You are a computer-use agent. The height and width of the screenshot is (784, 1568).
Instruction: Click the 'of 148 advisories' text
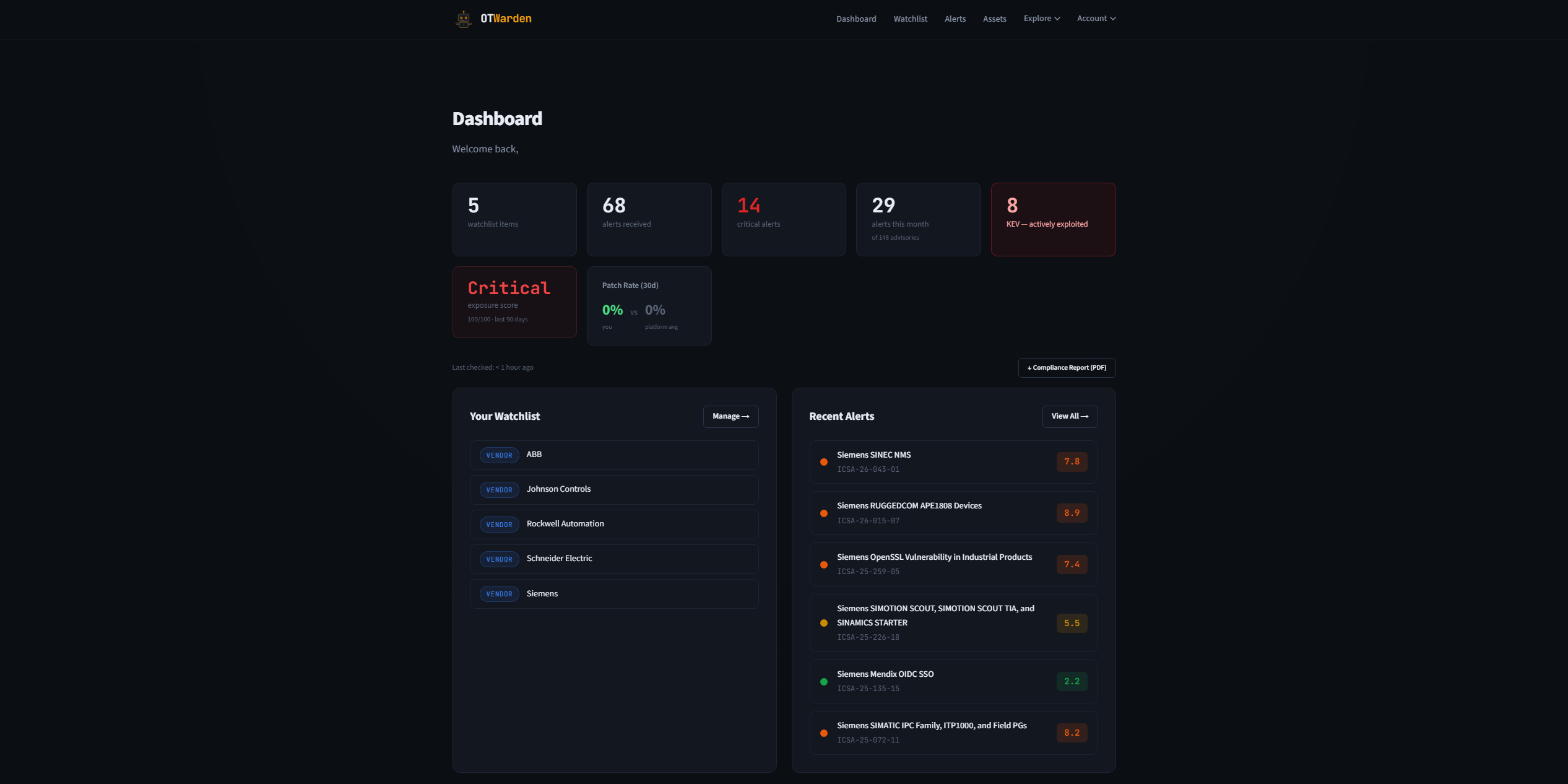[x=895, y=238]
